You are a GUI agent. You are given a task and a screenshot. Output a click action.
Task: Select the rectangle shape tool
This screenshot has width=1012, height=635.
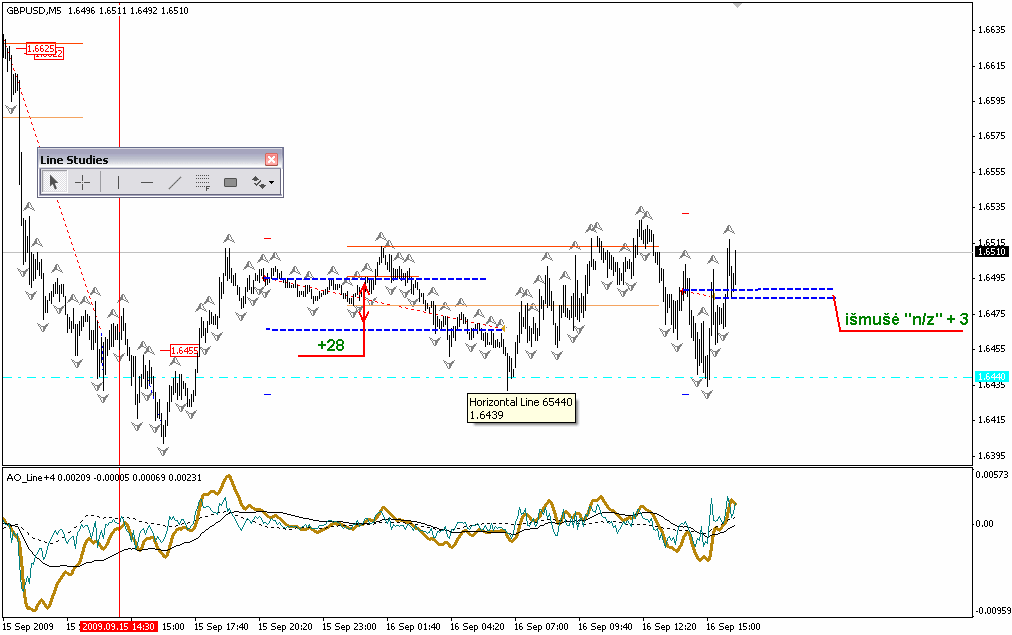click(230, 182)
